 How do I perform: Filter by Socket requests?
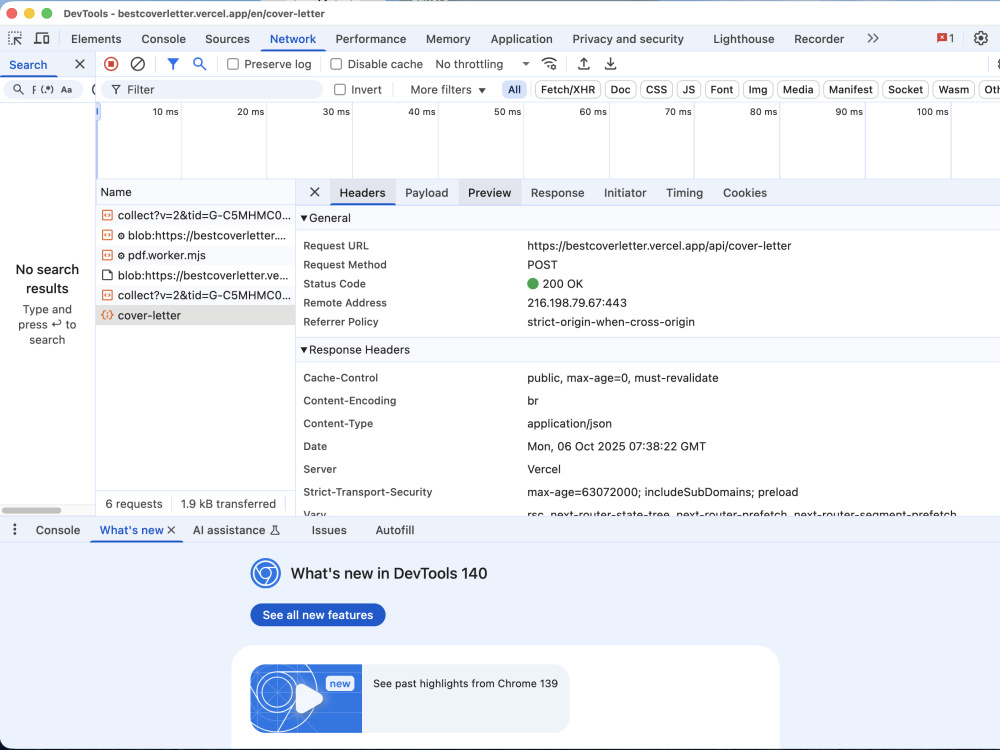(905, 89)
